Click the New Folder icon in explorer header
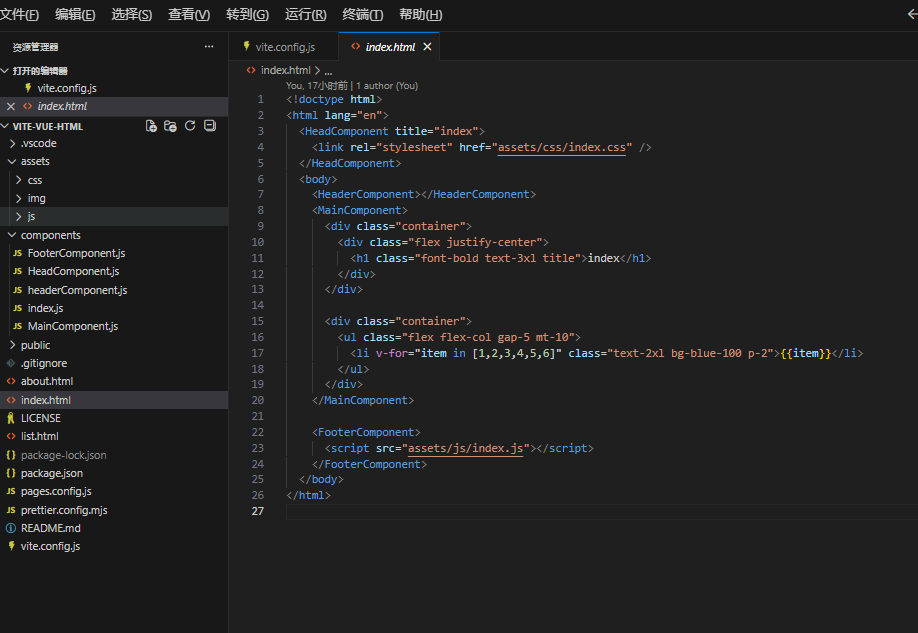Image resolution: width=918 pixels, height=633 pixels. [170, 126]
